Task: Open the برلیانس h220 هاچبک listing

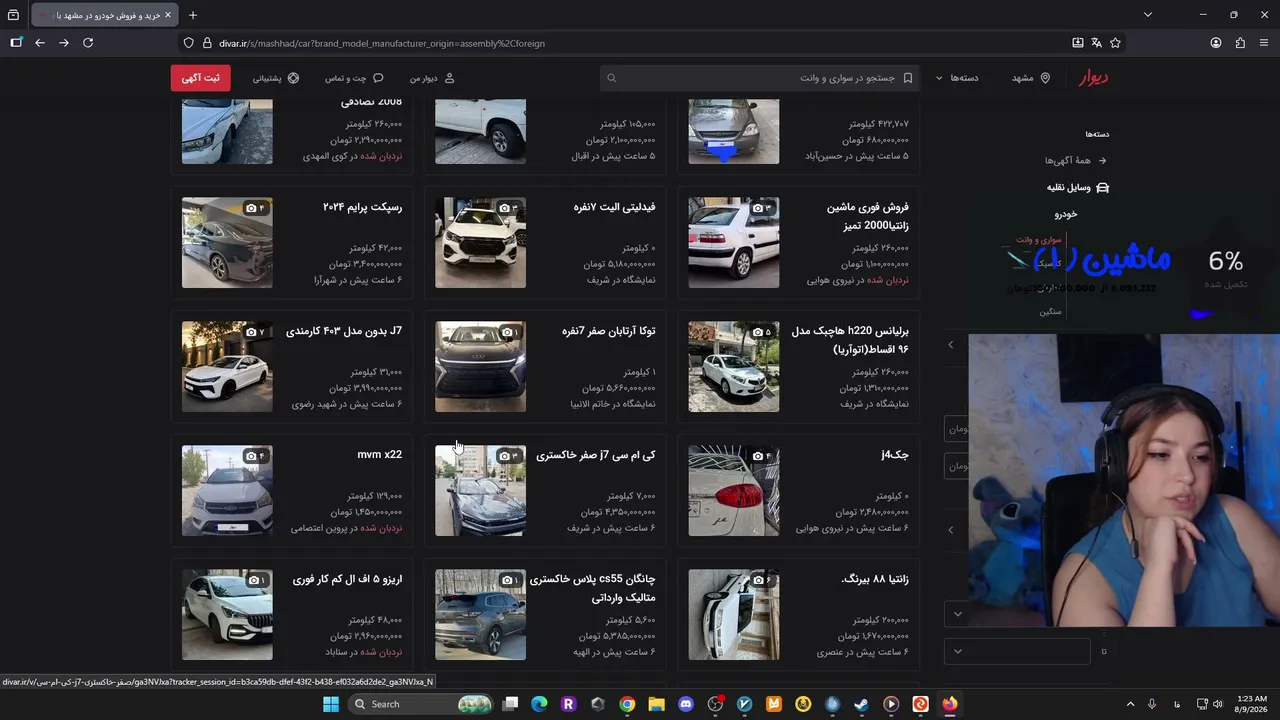Action: [x=798, y=367]
